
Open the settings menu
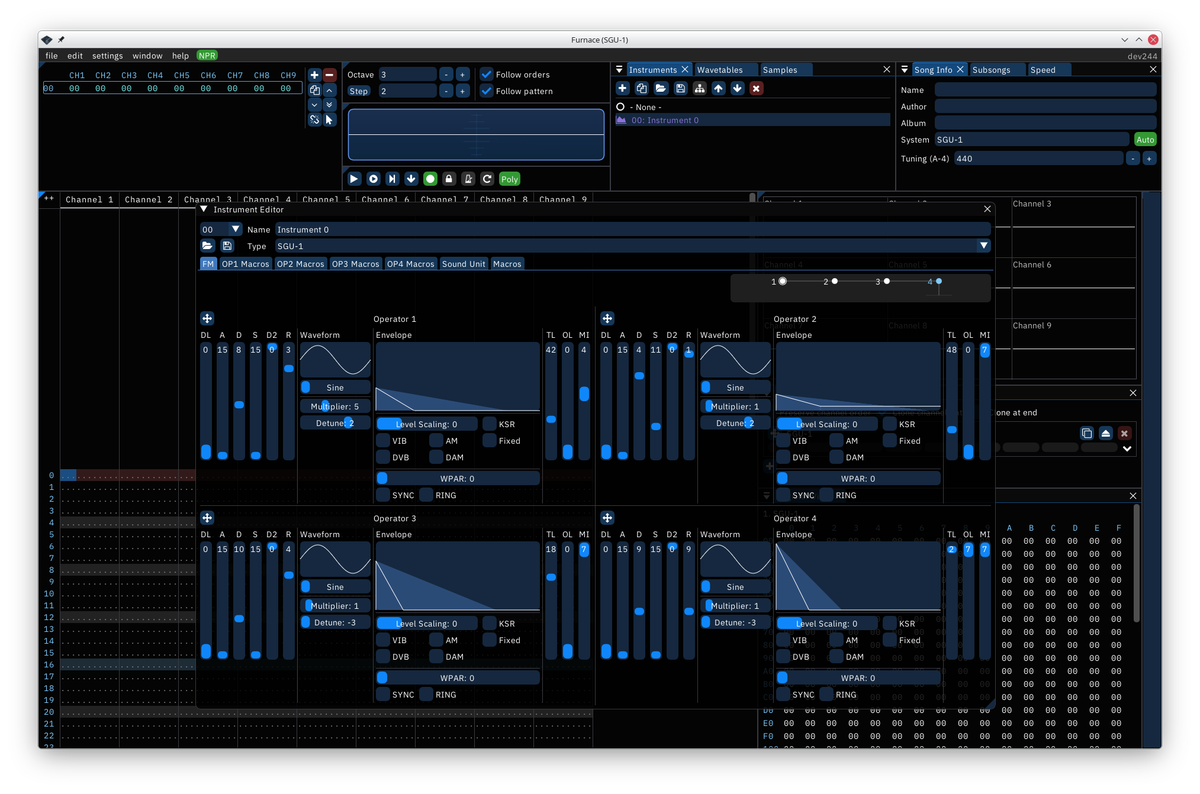coord(108,56)
